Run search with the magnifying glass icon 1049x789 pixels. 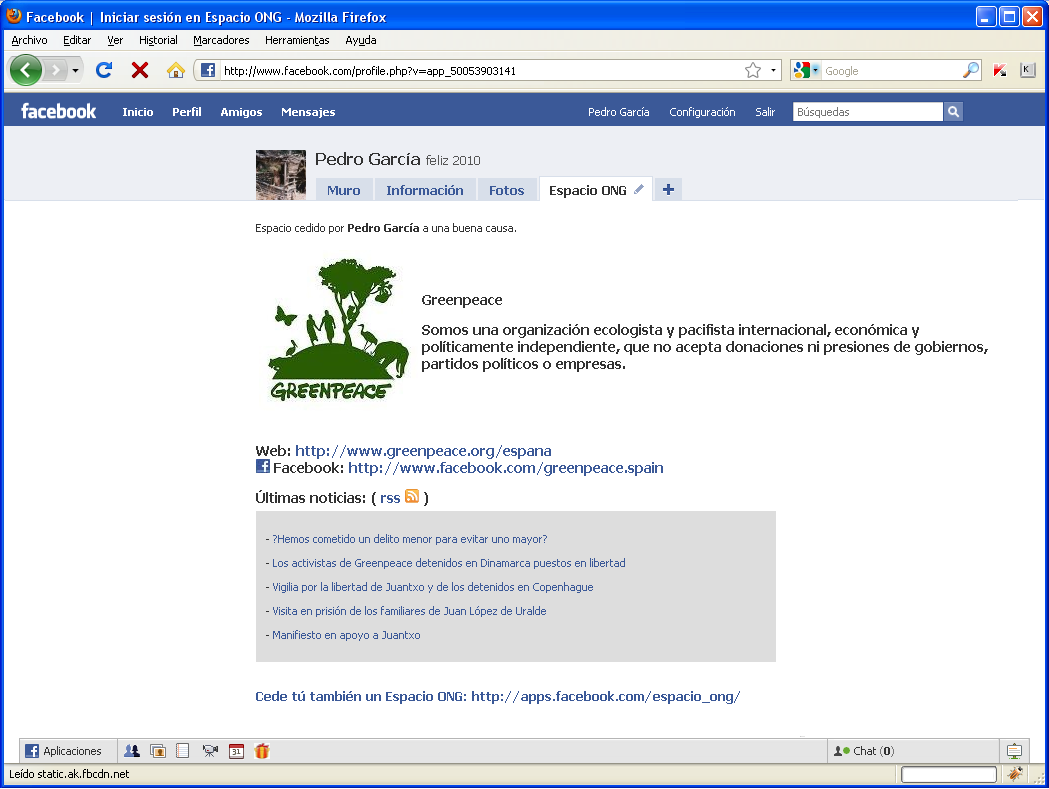click(x=971, y=70)
